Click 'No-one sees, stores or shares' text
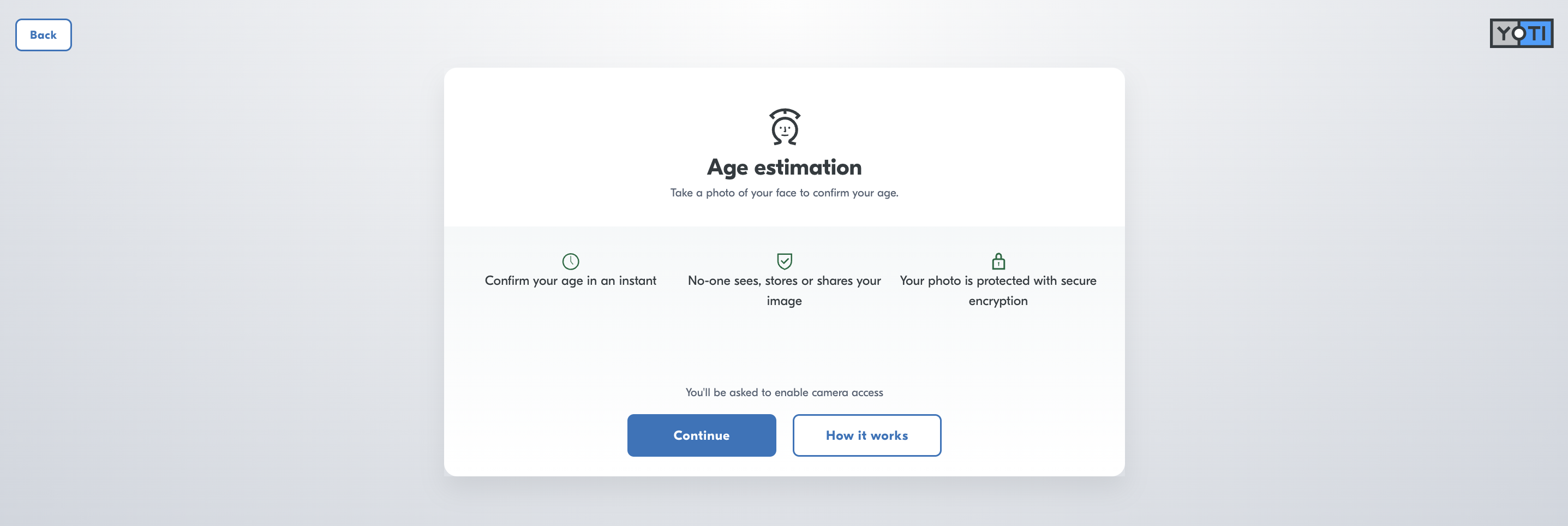This screenshot has height=526, width=1568. [784, 280]
